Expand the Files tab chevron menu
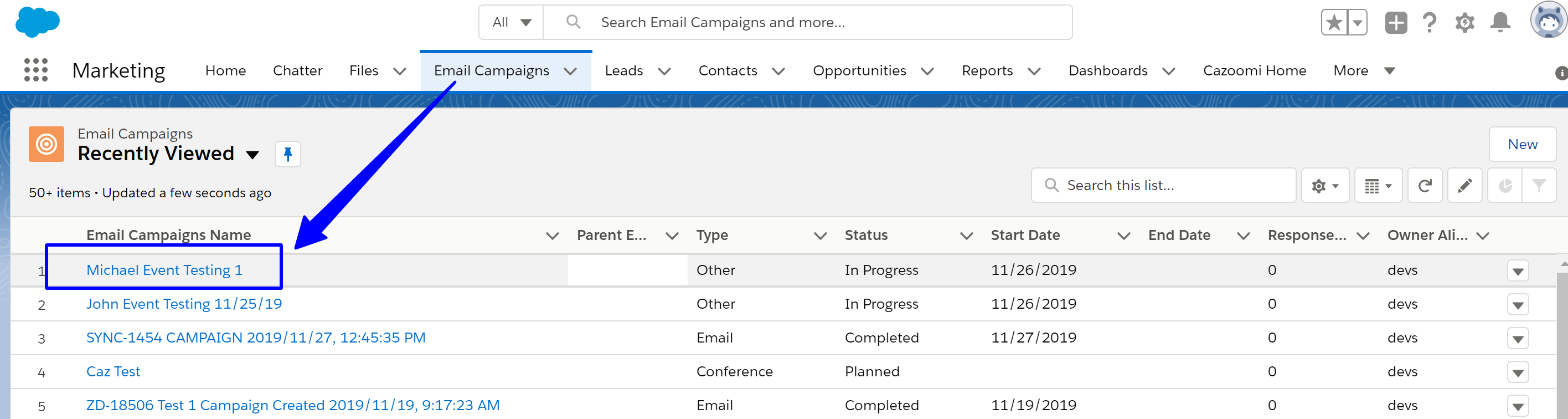The width and height of the screenshot is (1568, 419). pos(400,71)
